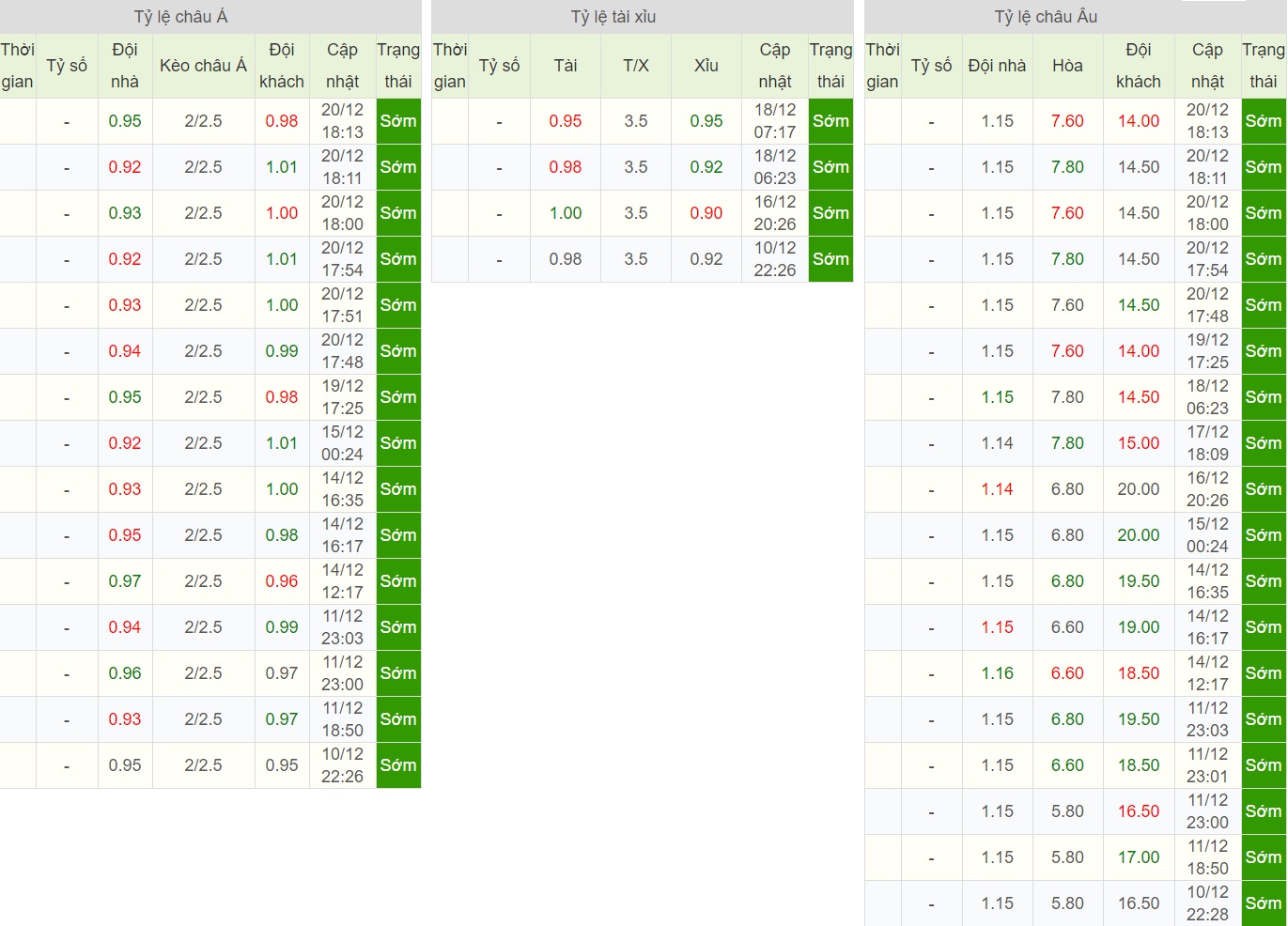This screenshot has height=926, width=1288.
Task: Click the 19.00 away odds value
Action: tap(1139, 627)
